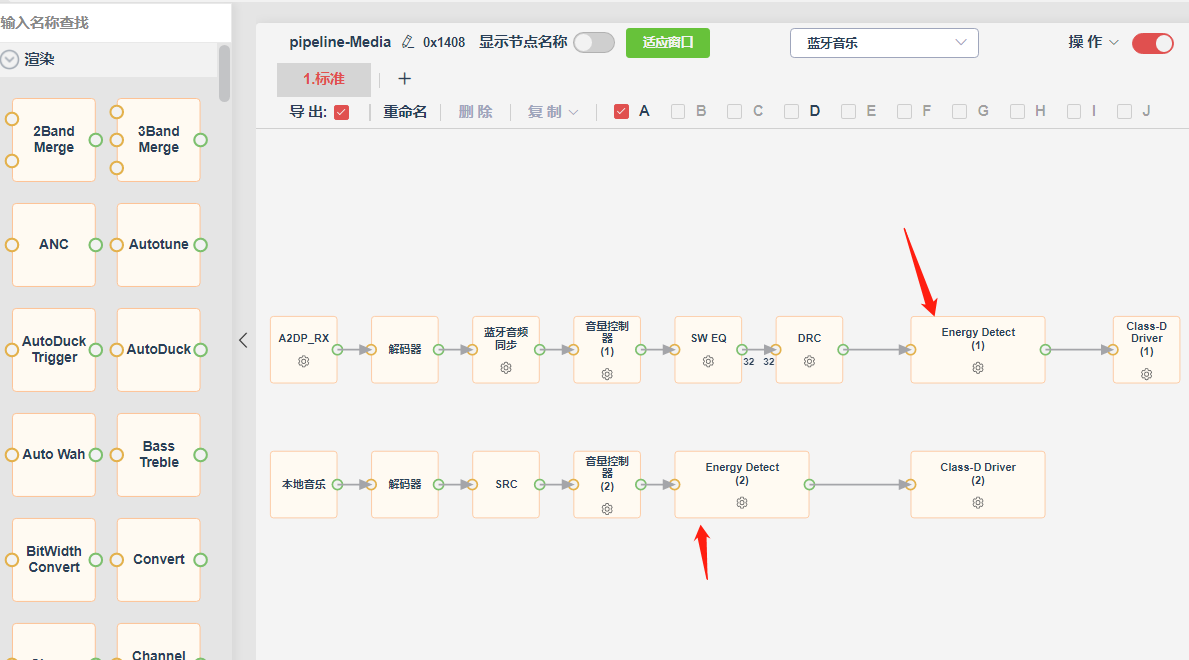Open settings gear on DRC node
The height and width of the screenshot is (660, 1189).
pos(809,362)
